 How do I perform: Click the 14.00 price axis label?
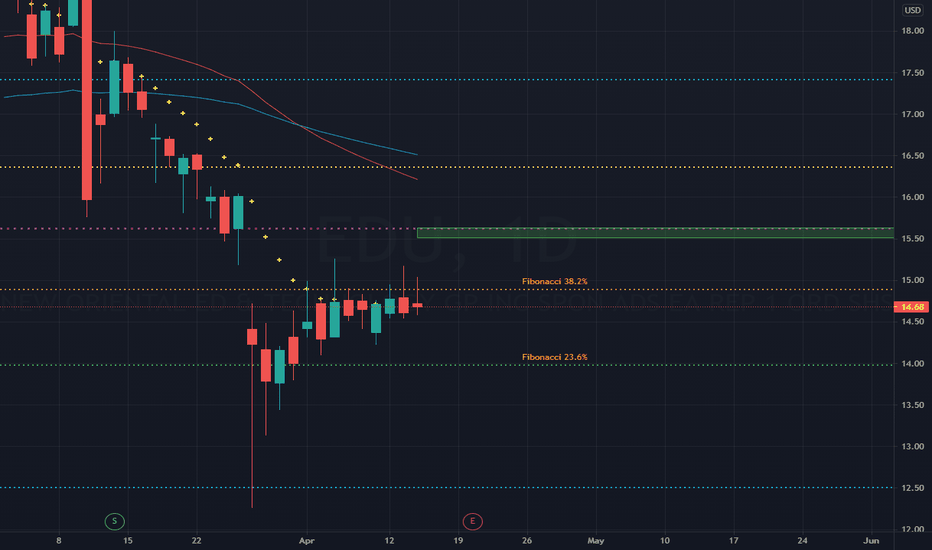(912, 363)
